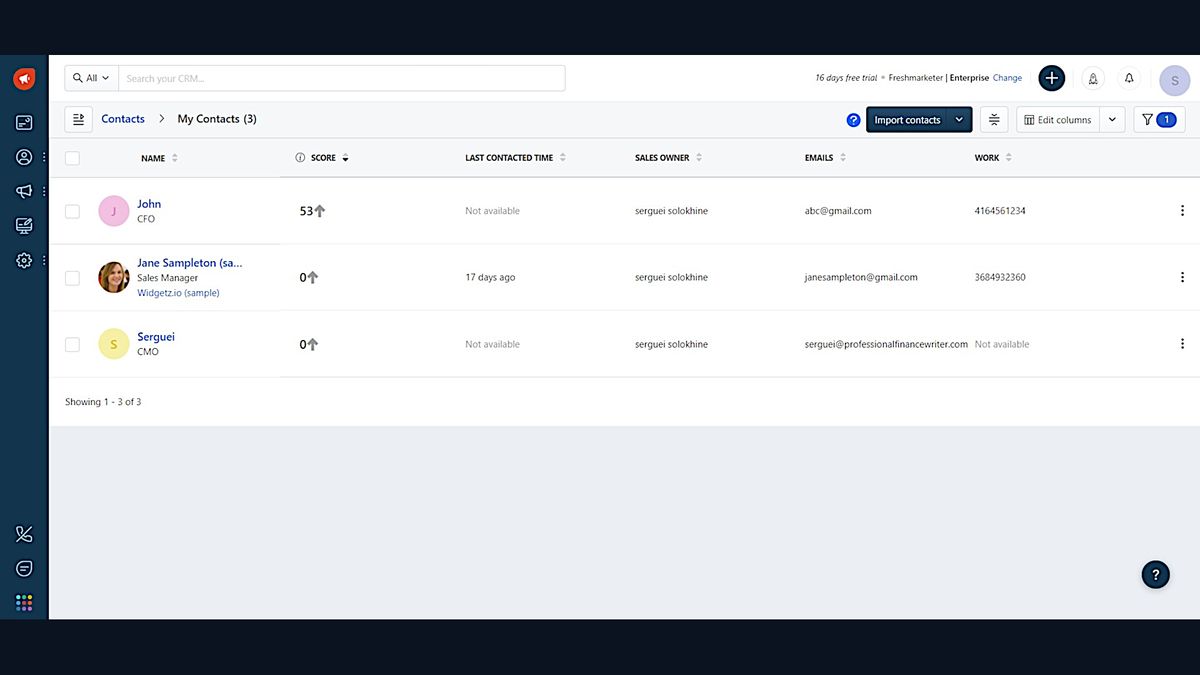This screenshot has height=675, width=1200.
Task: Toggle the contacts list view menu icon
Action: 79,119
